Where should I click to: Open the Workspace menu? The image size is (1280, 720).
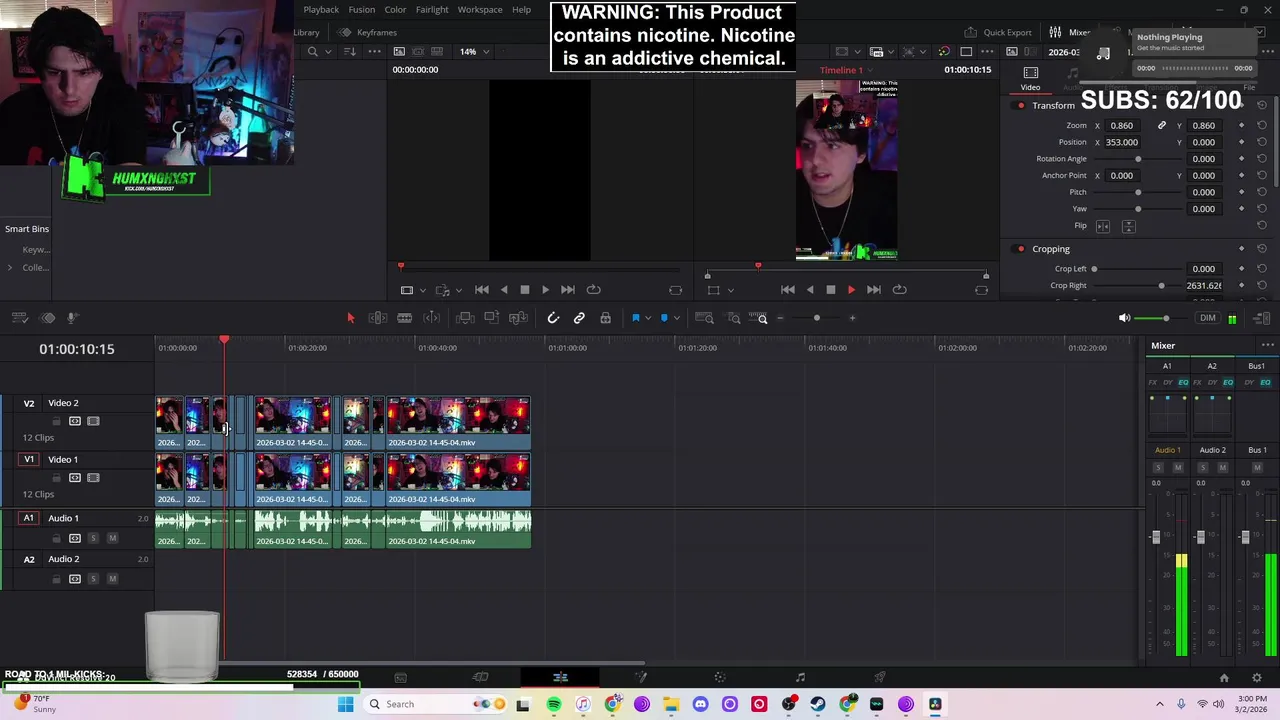[480, 9]
